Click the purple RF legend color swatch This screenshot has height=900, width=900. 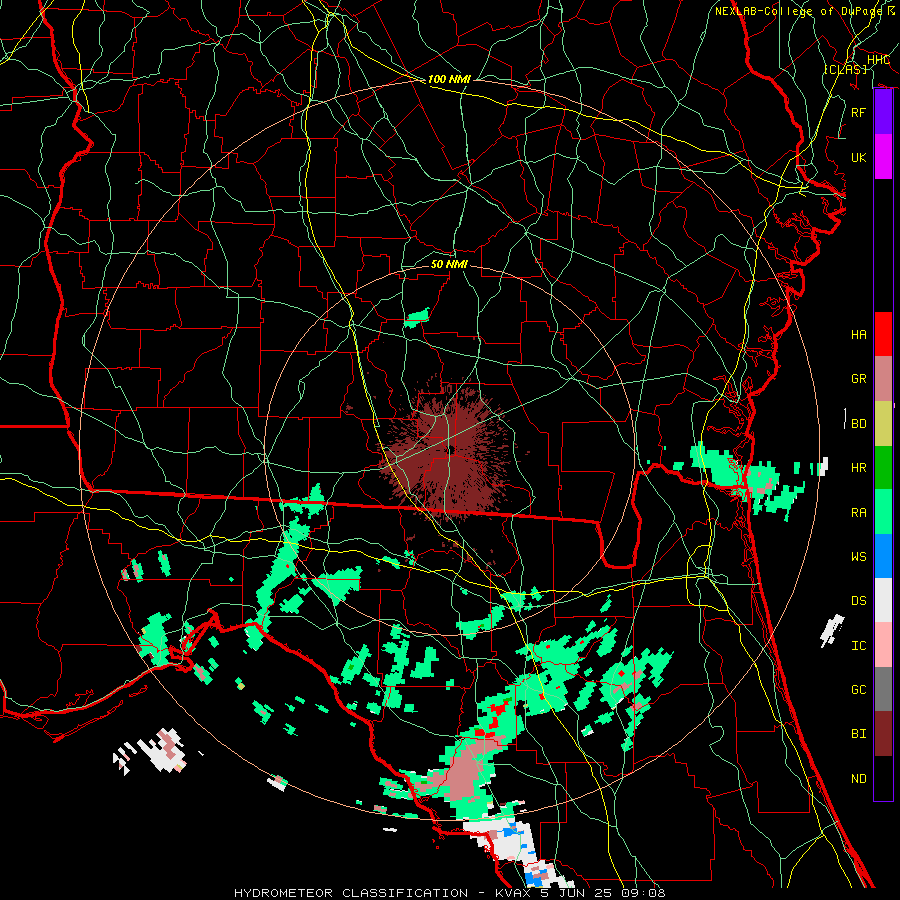click(x=883, y=112)
